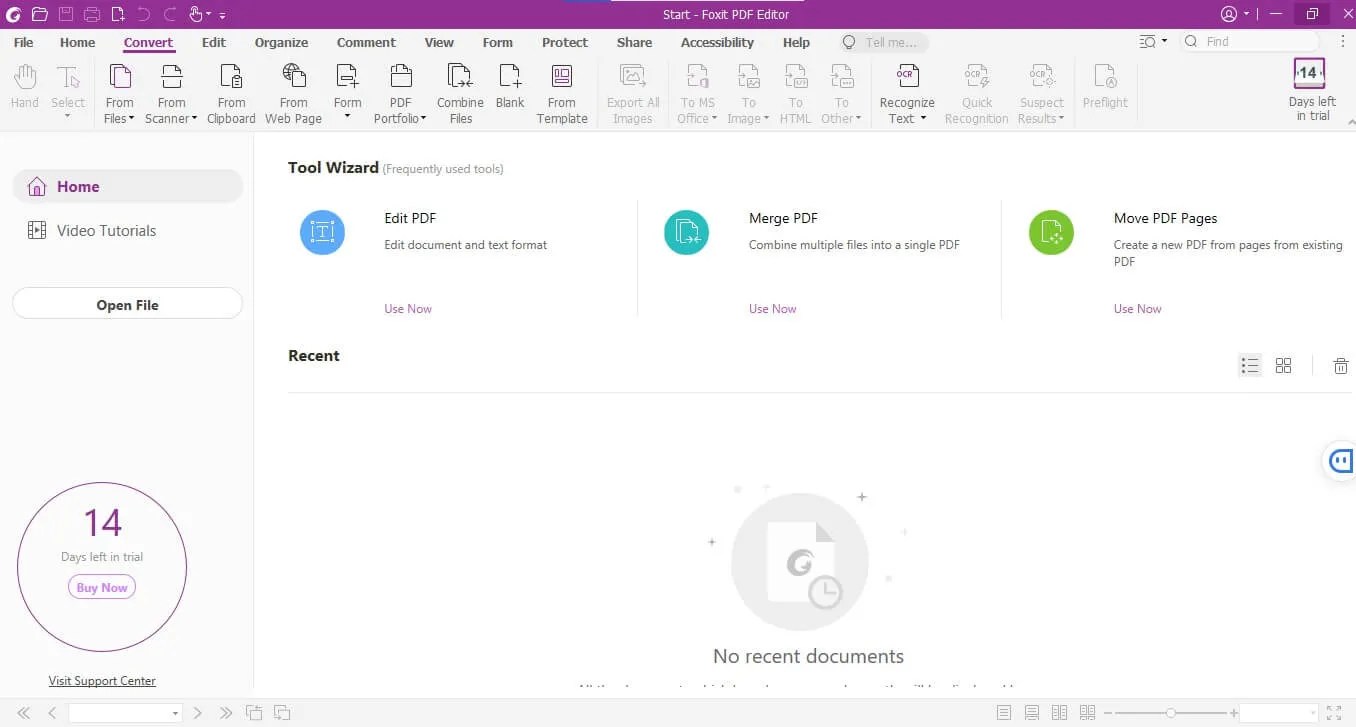1356x727 pixels.
Task: Run the Recognize Text OCR tool
Action: pos(906,90)
